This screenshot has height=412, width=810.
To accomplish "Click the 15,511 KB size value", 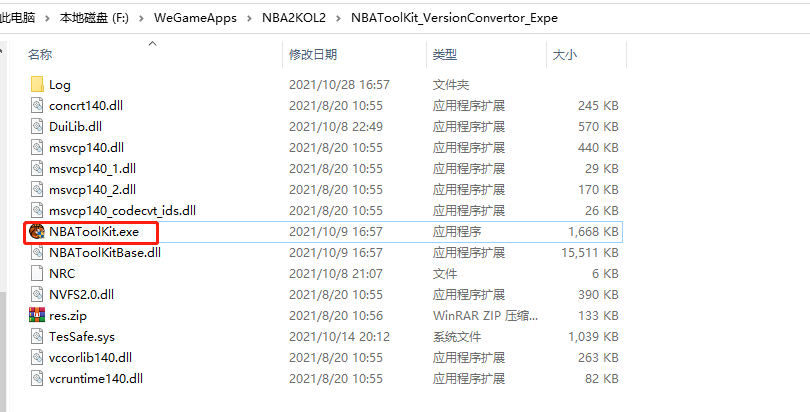I will [x=590, y=252].
